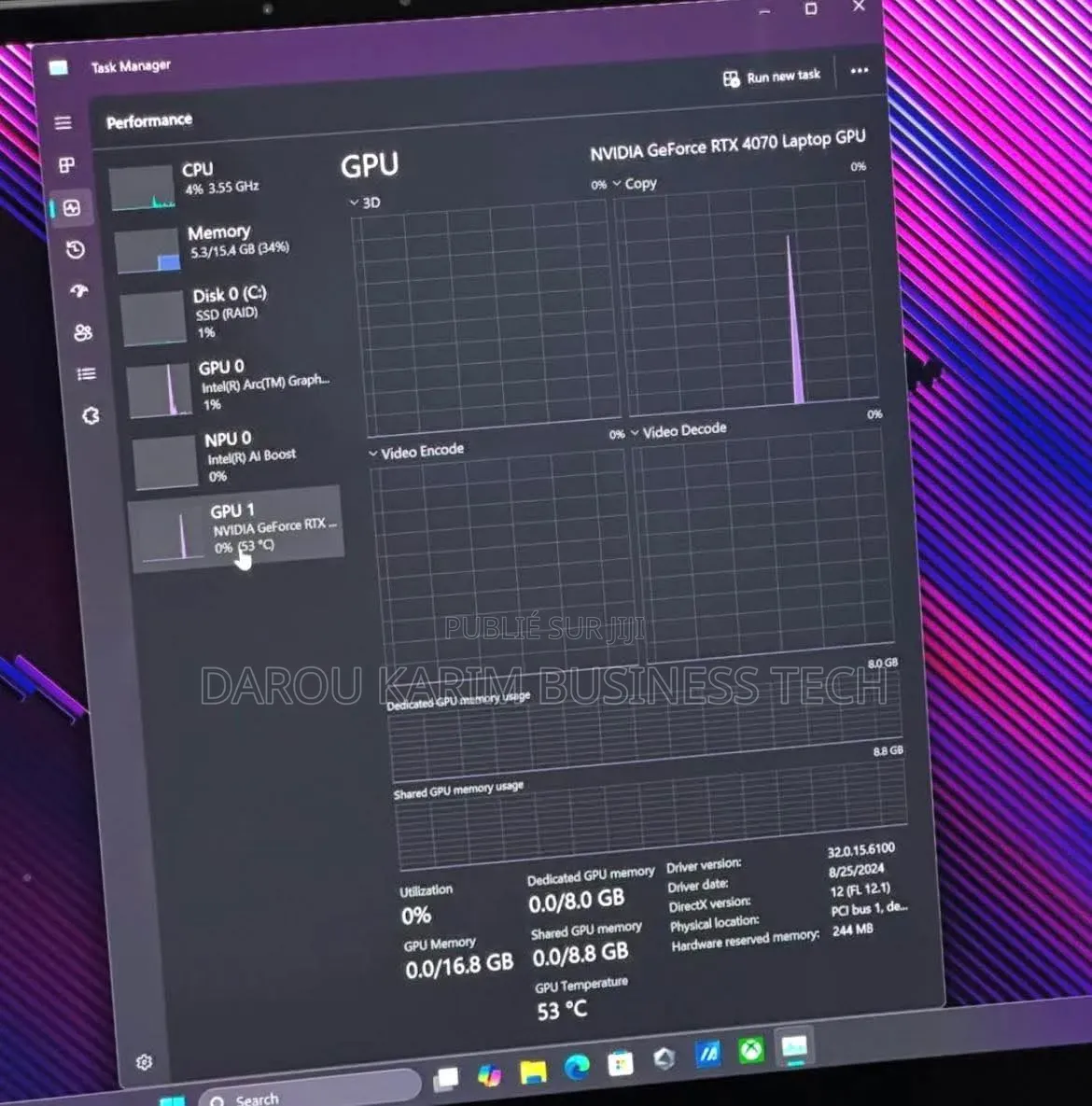Screen dimensions: 1092x1106
Task: Open the Windows Start button
Action: pos(172,1099)
